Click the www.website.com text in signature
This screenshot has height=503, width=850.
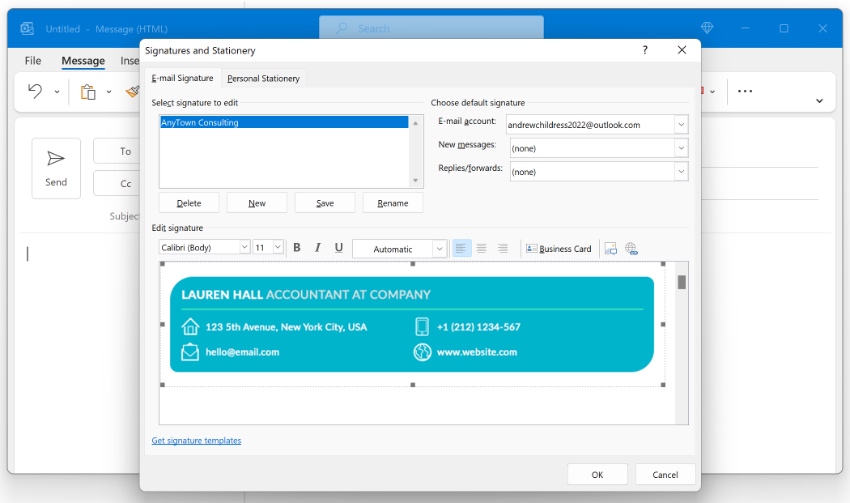pyautogui.click(x=477, y=352)
